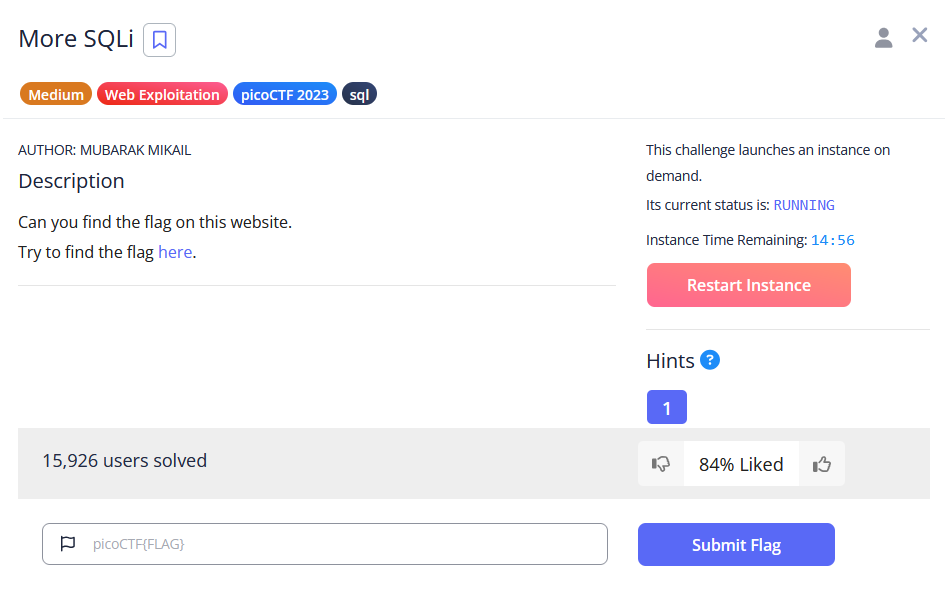Open the user profile icon

coord(883,38)
